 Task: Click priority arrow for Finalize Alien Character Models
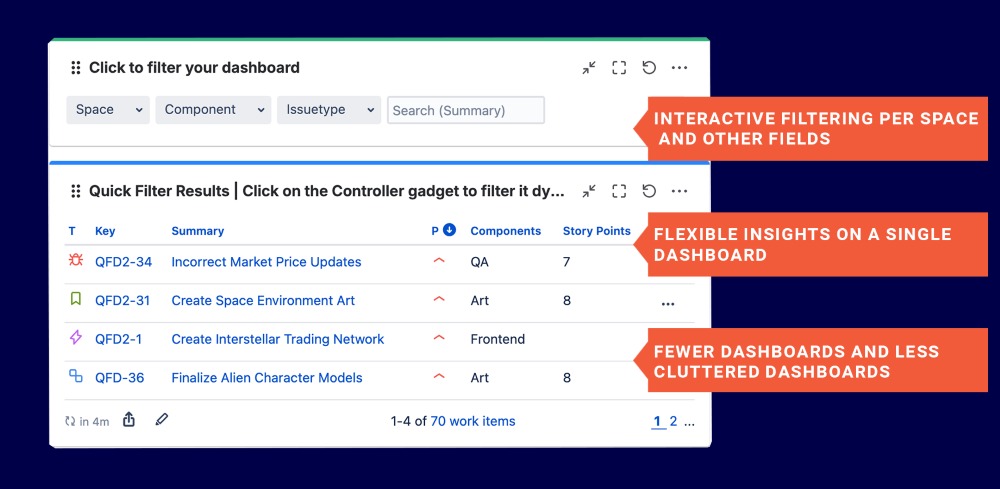pos(439,377)
